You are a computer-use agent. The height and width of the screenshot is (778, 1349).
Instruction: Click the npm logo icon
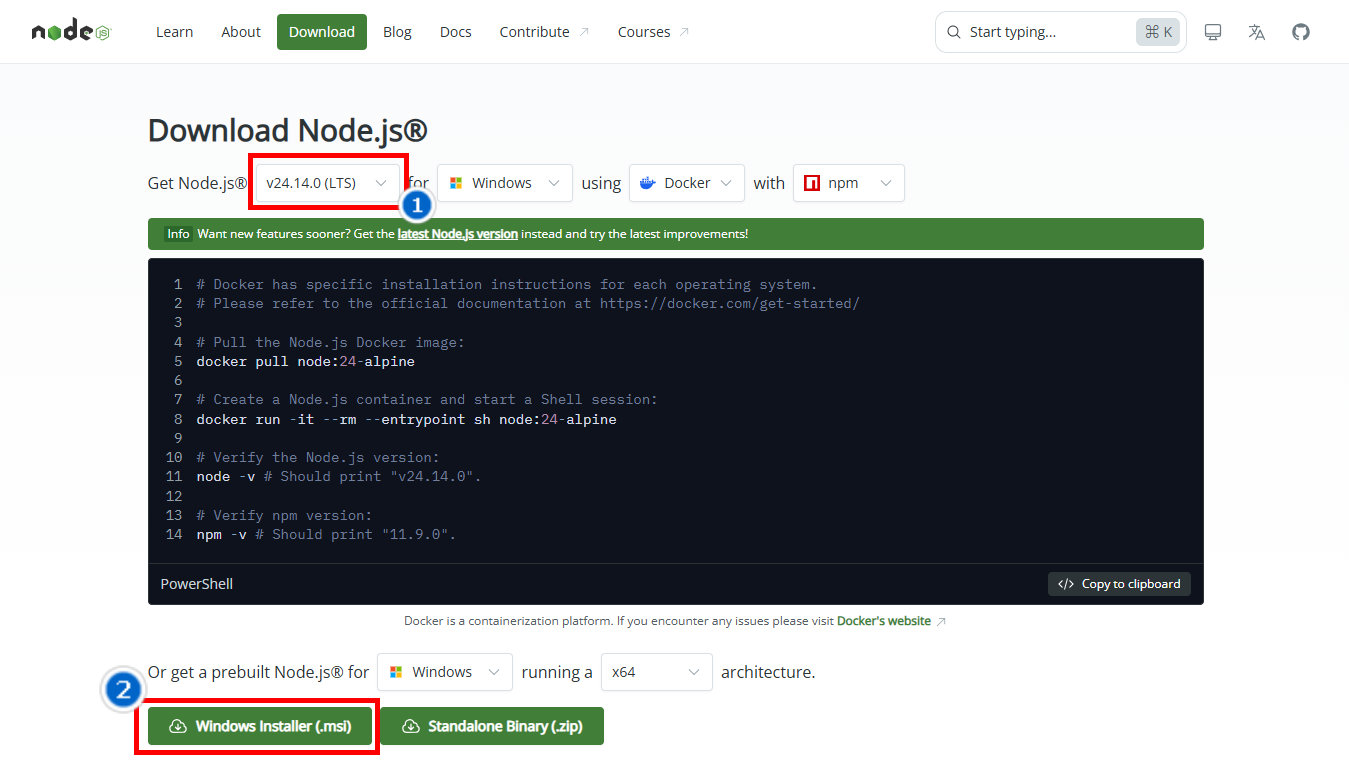point(812,183)
